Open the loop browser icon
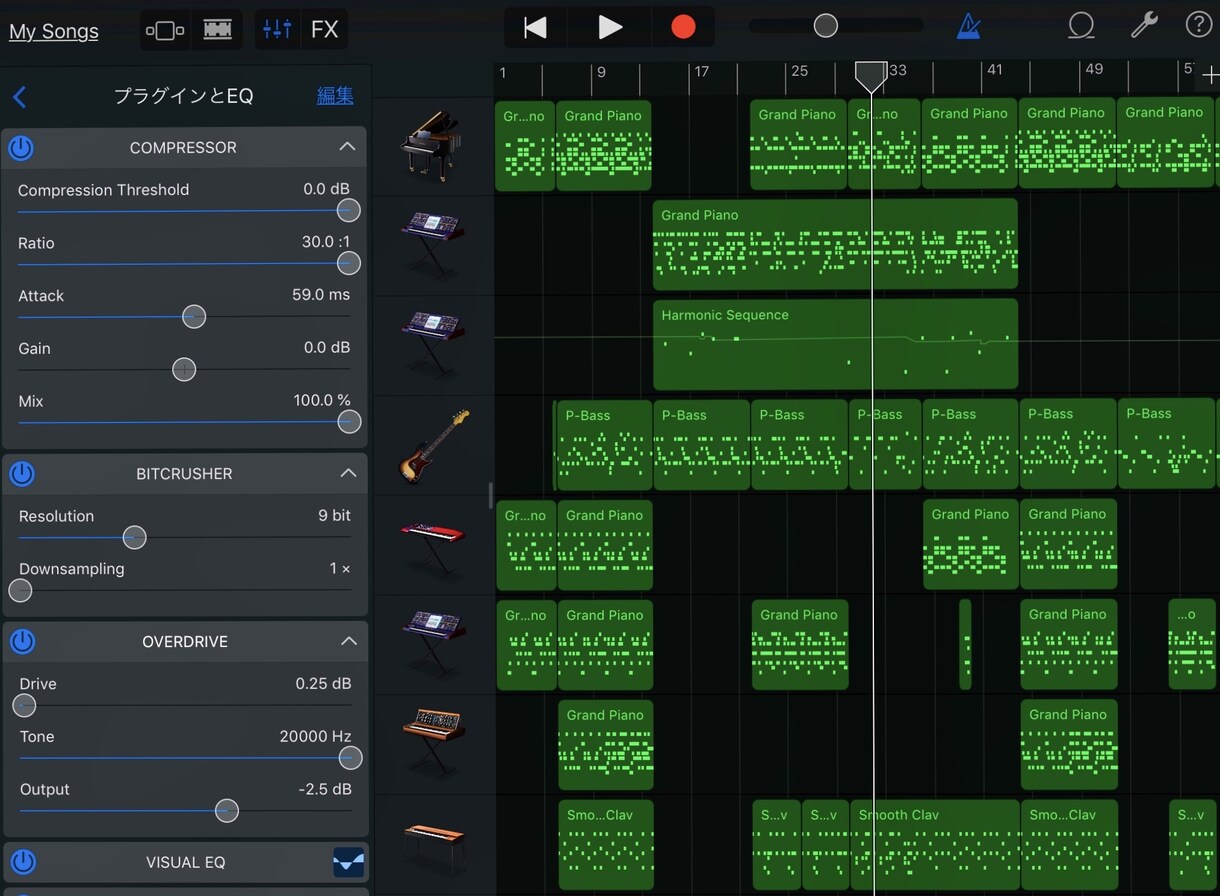 point(1081,27)
